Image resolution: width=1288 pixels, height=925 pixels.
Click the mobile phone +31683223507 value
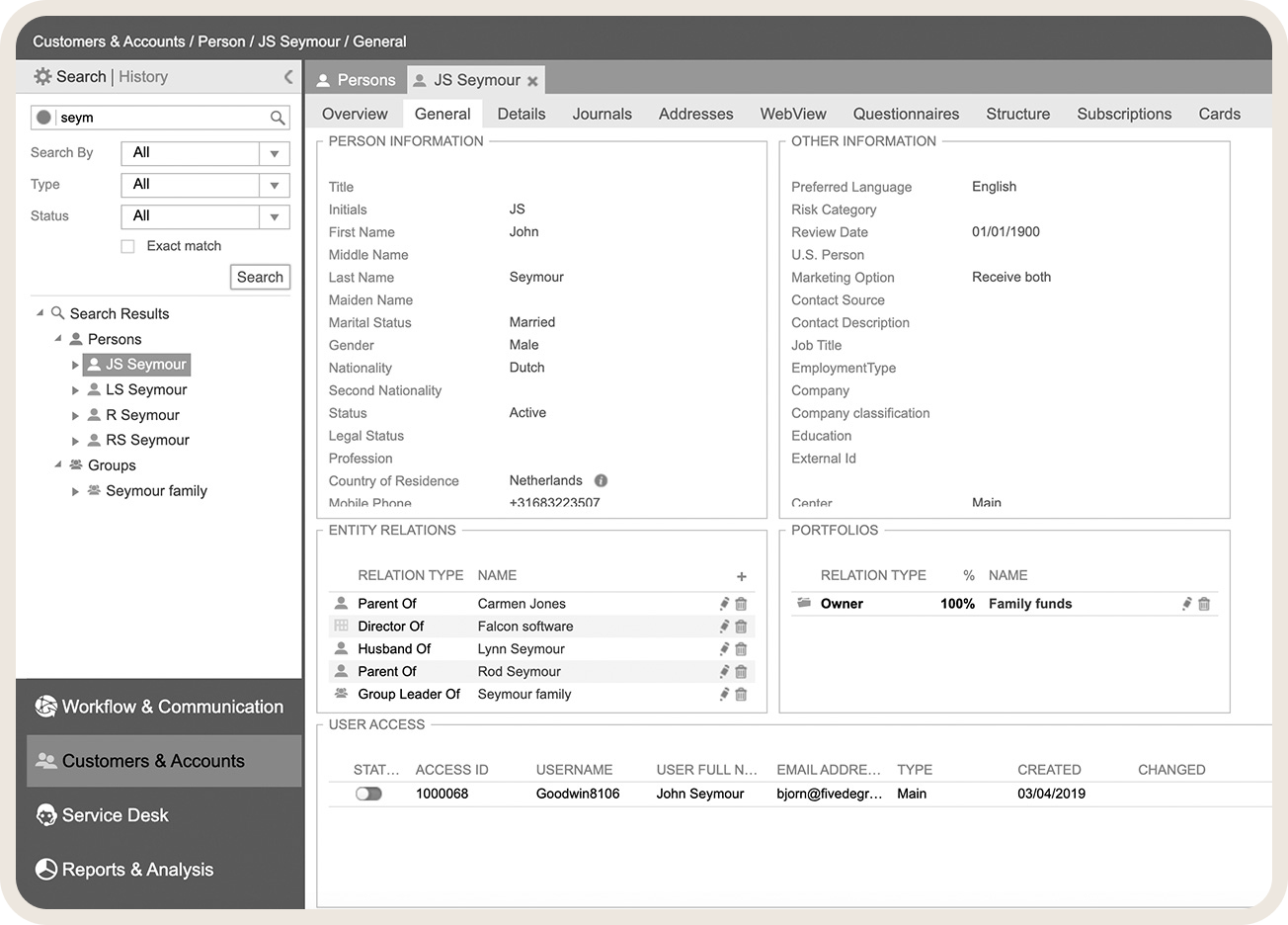click(x=555, y=503)
